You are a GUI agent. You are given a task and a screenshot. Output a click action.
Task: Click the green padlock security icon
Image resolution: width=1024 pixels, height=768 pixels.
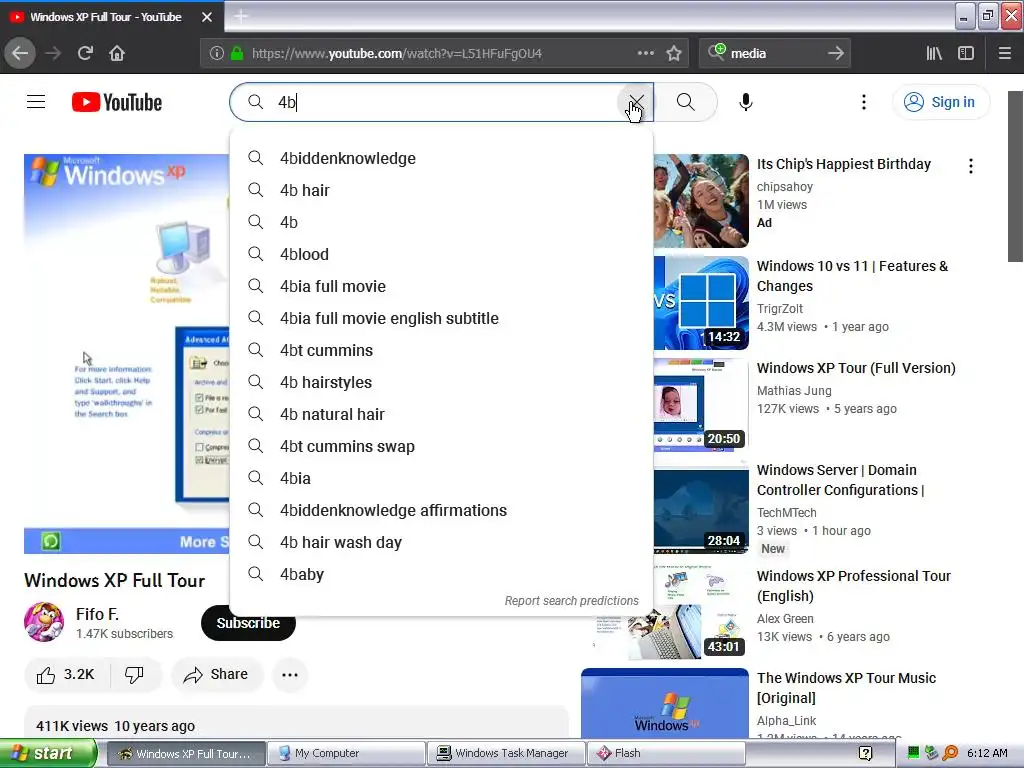237,54
